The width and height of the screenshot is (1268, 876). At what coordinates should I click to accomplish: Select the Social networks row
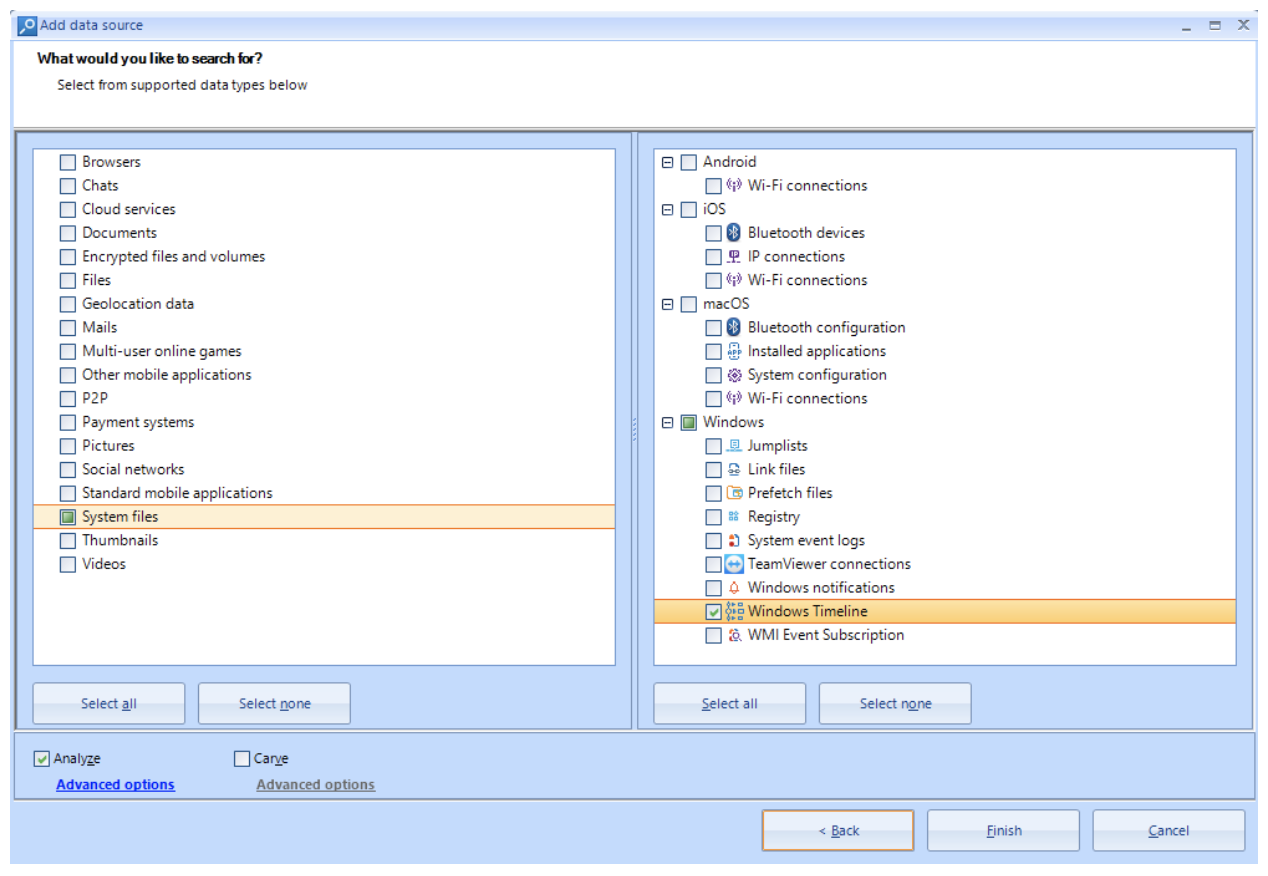(324, 470)
